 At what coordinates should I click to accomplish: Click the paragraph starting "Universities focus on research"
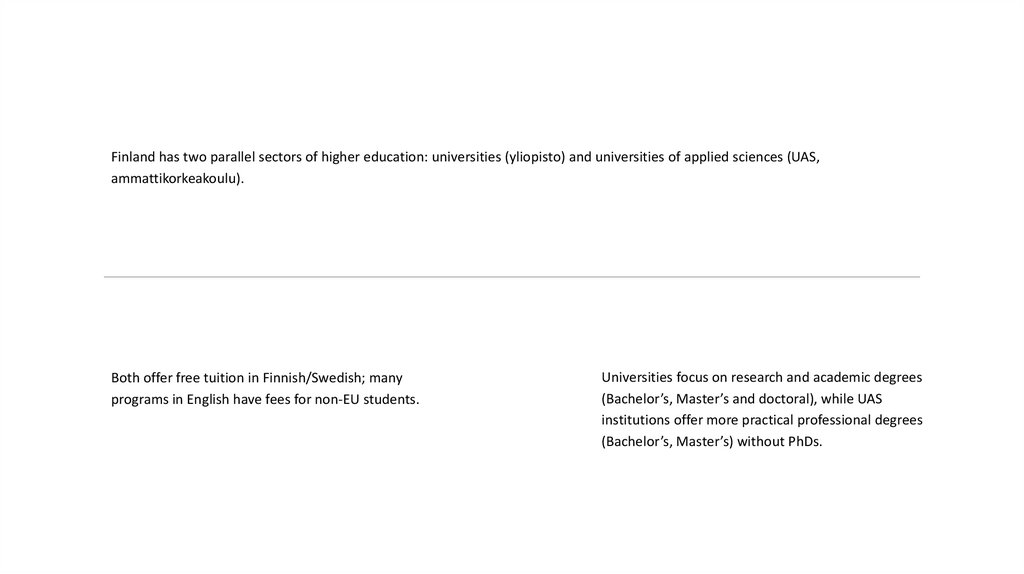tap(762, 409)
